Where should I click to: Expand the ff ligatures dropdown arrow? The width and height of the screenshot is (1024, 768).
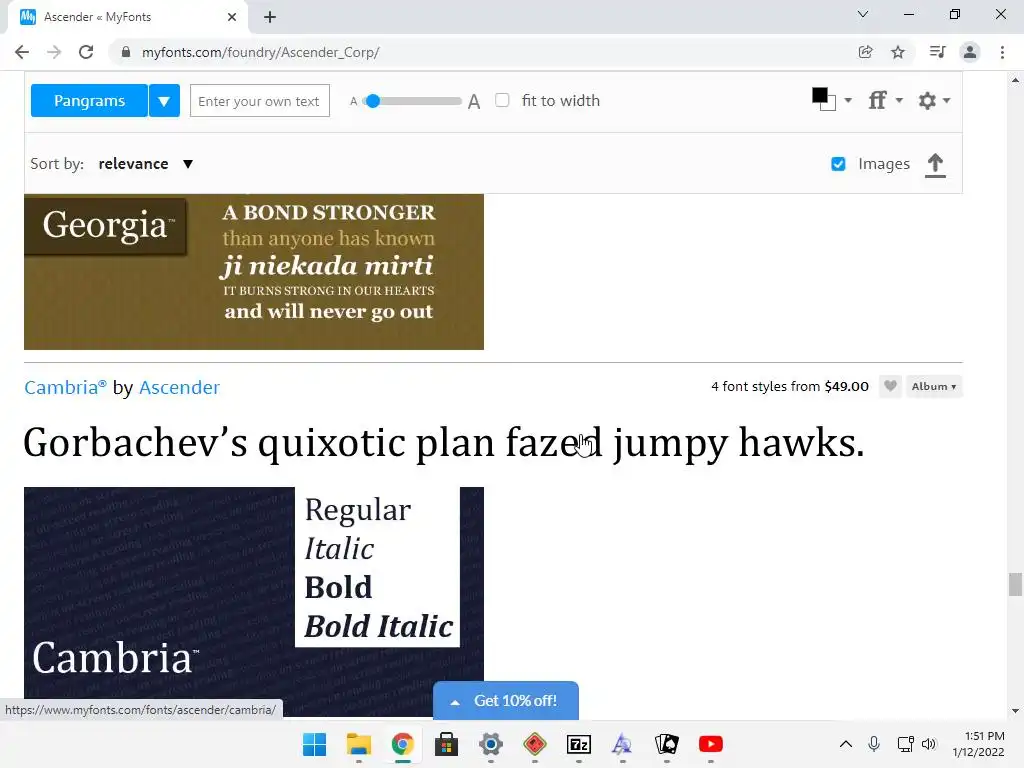pos(899,101)
